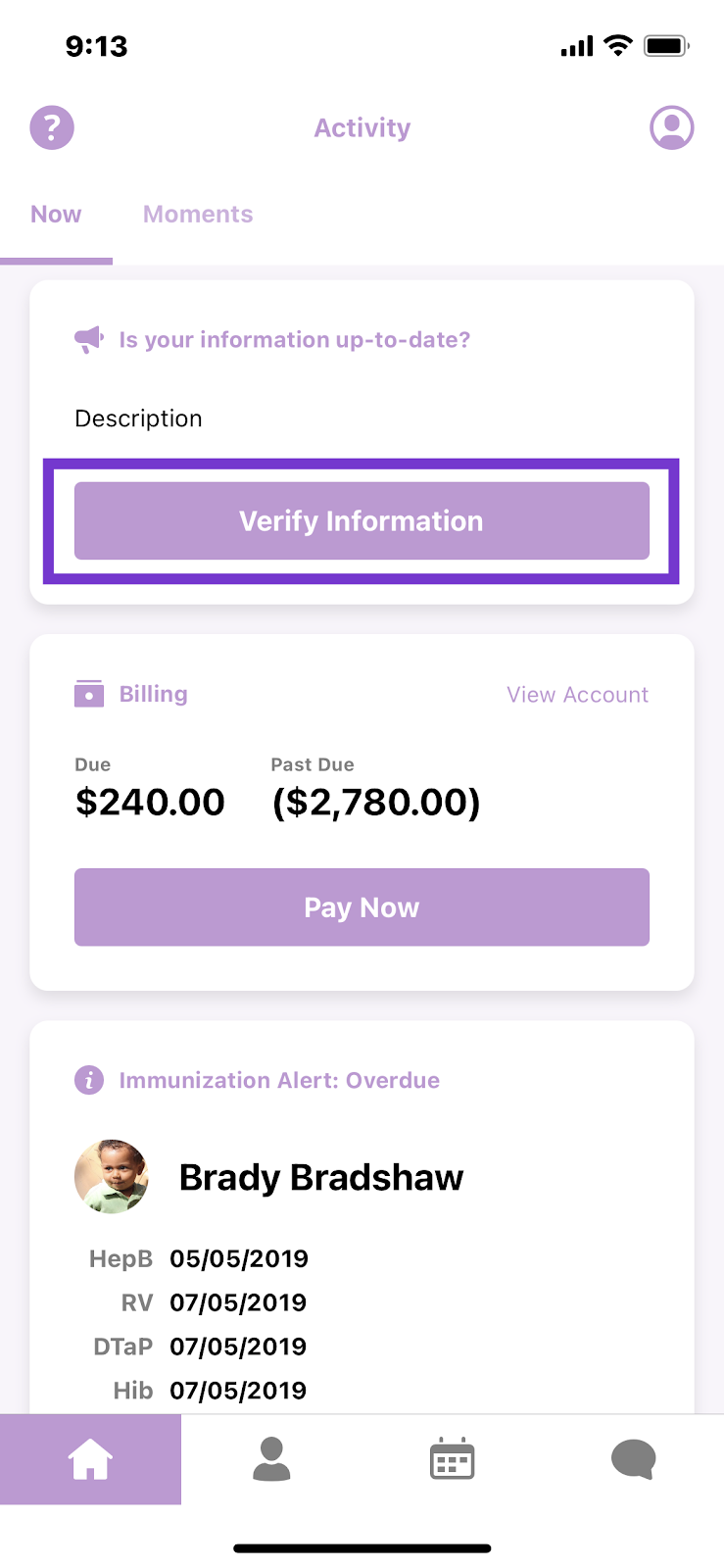Open the calendar icon in bottom bar
This screenshot has height=1568, width=724.
(x=453, y=1459)
